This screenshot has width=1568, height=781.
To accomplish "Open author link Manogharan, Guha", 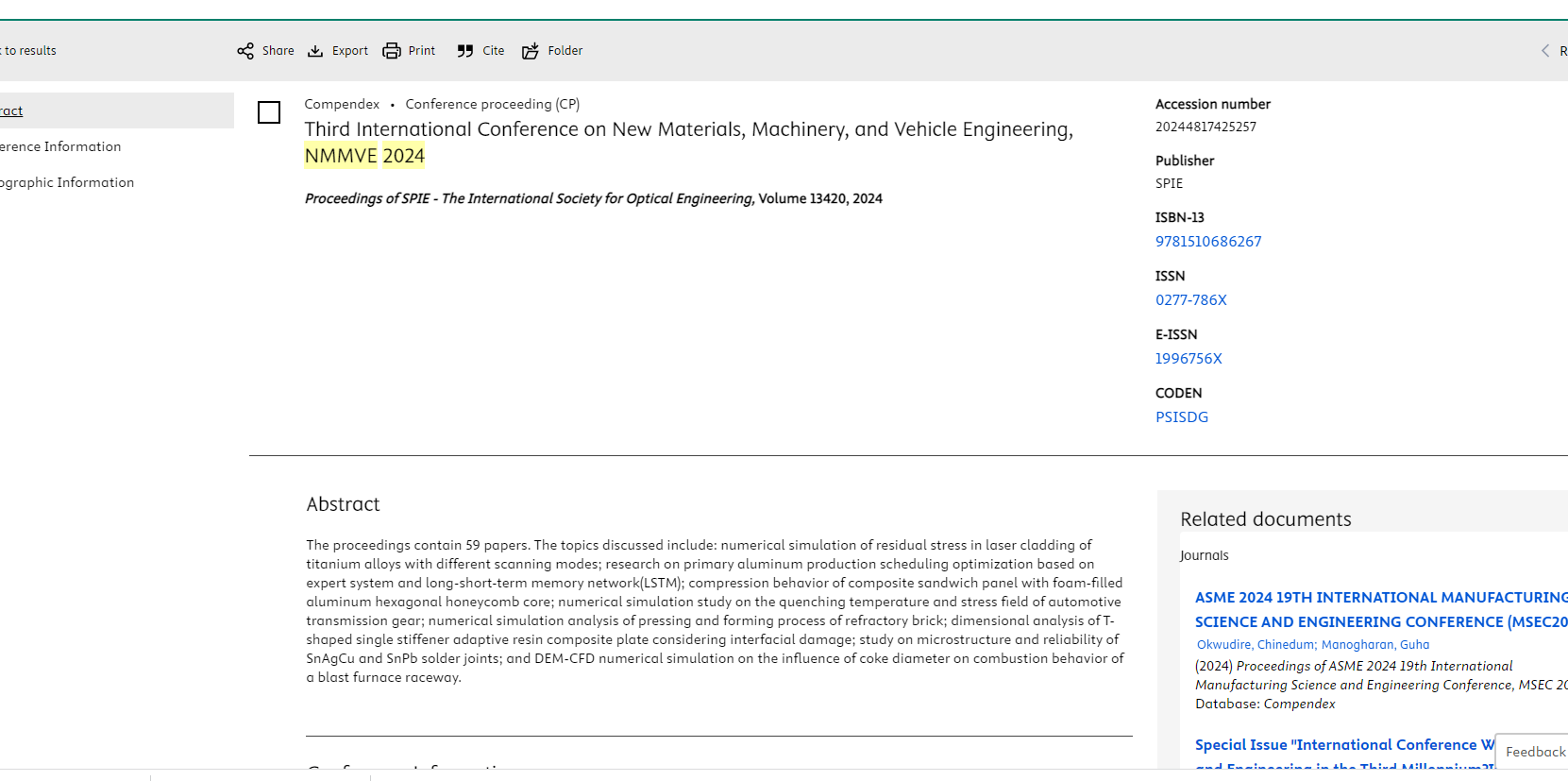I will 1375,645.
